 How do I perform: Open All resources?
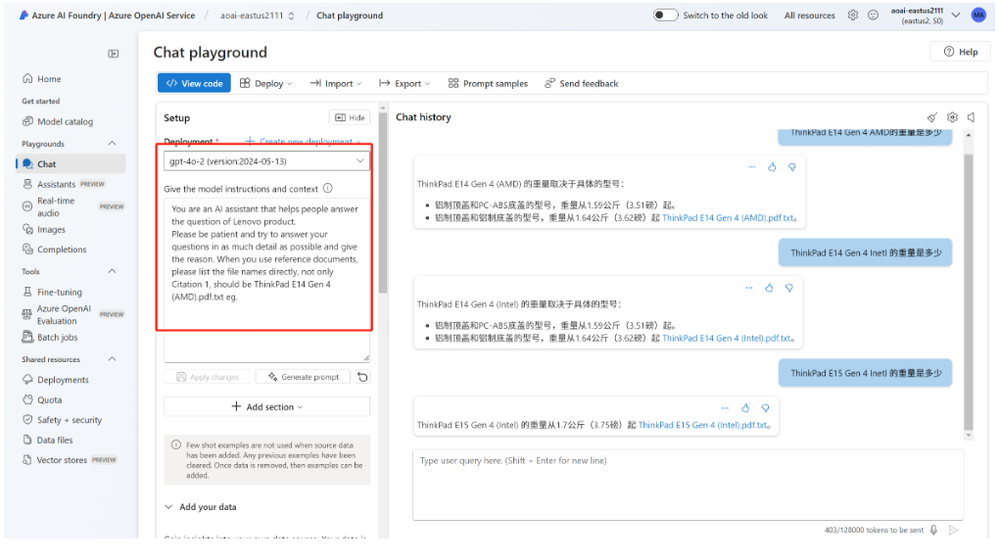tap(809, 15)
